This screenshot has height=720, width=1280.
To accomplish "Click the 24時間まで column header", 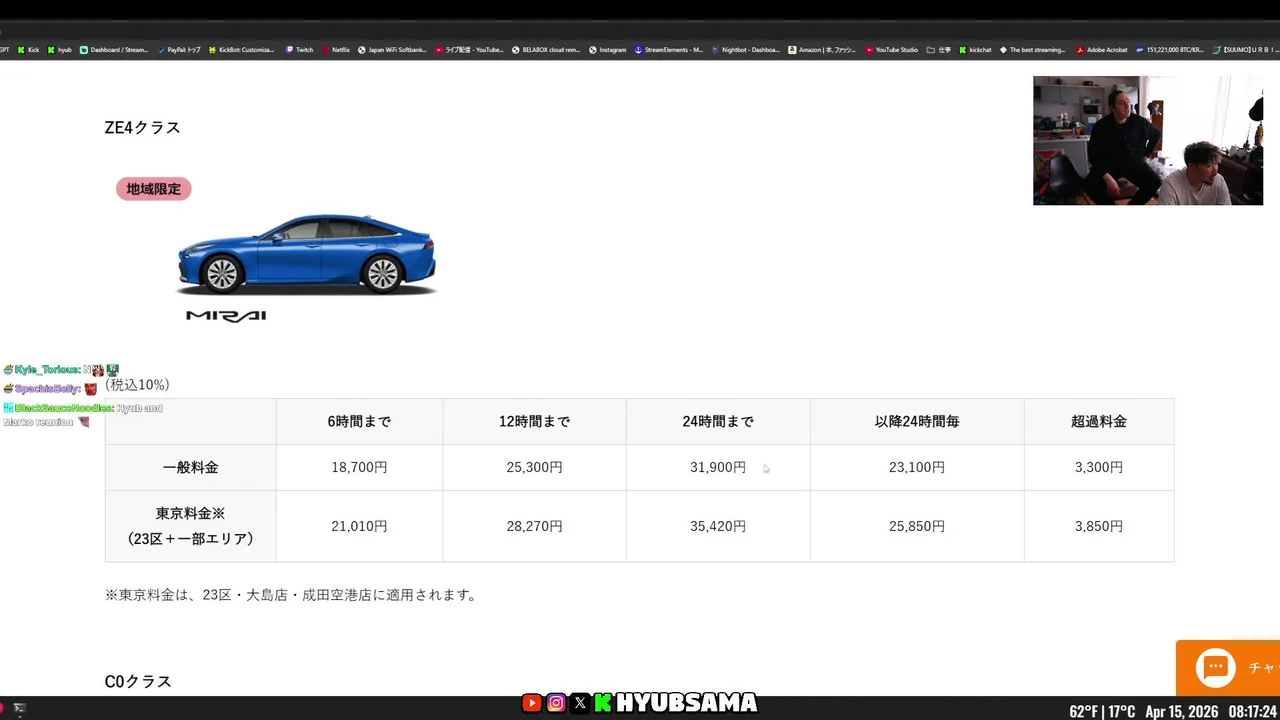I will 718,422.
